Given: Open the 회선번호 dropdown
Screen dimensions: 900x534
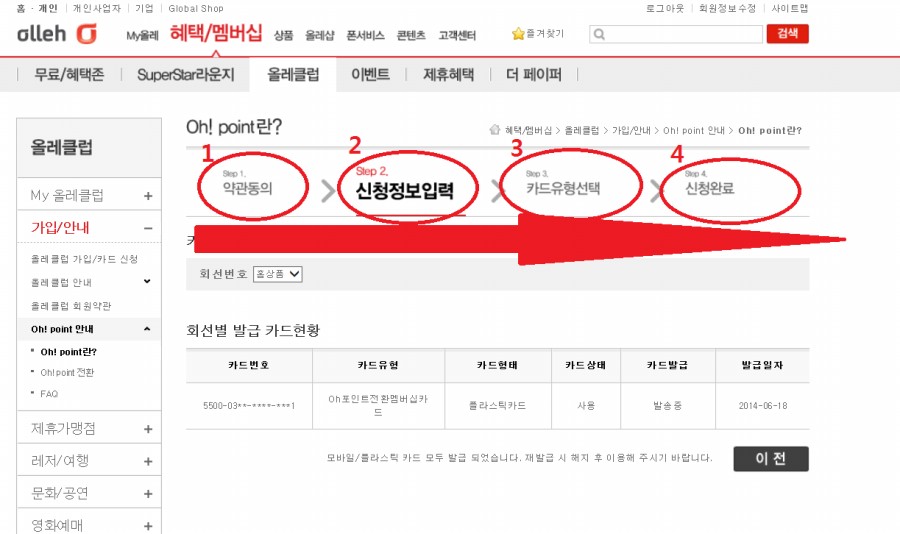Looking at the screenshot, I should pyautogui.click(x=278, y=273).
